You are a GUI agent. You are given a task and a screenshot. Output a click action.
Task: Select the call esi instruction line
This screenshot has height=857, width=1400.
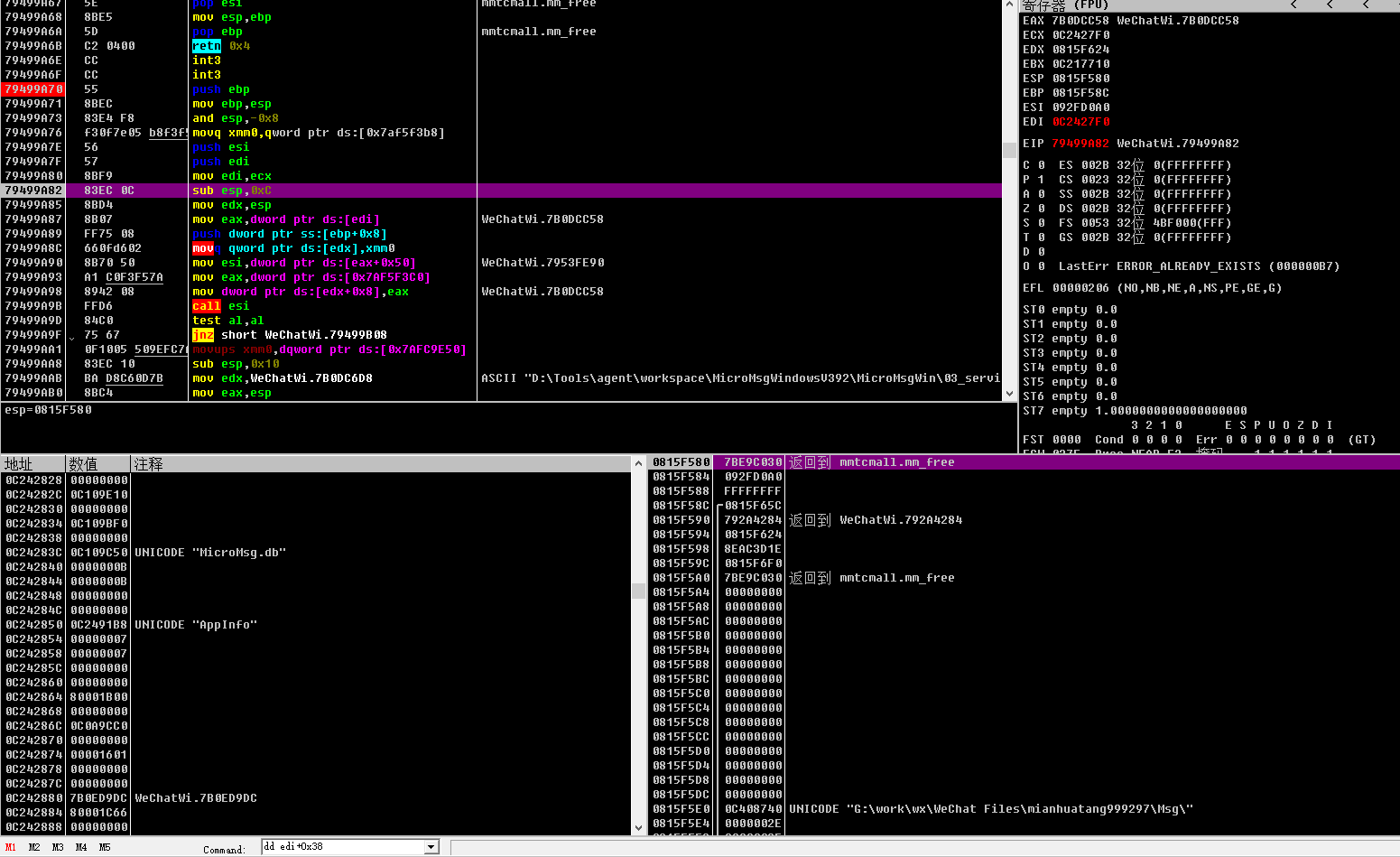click(271, 305)
